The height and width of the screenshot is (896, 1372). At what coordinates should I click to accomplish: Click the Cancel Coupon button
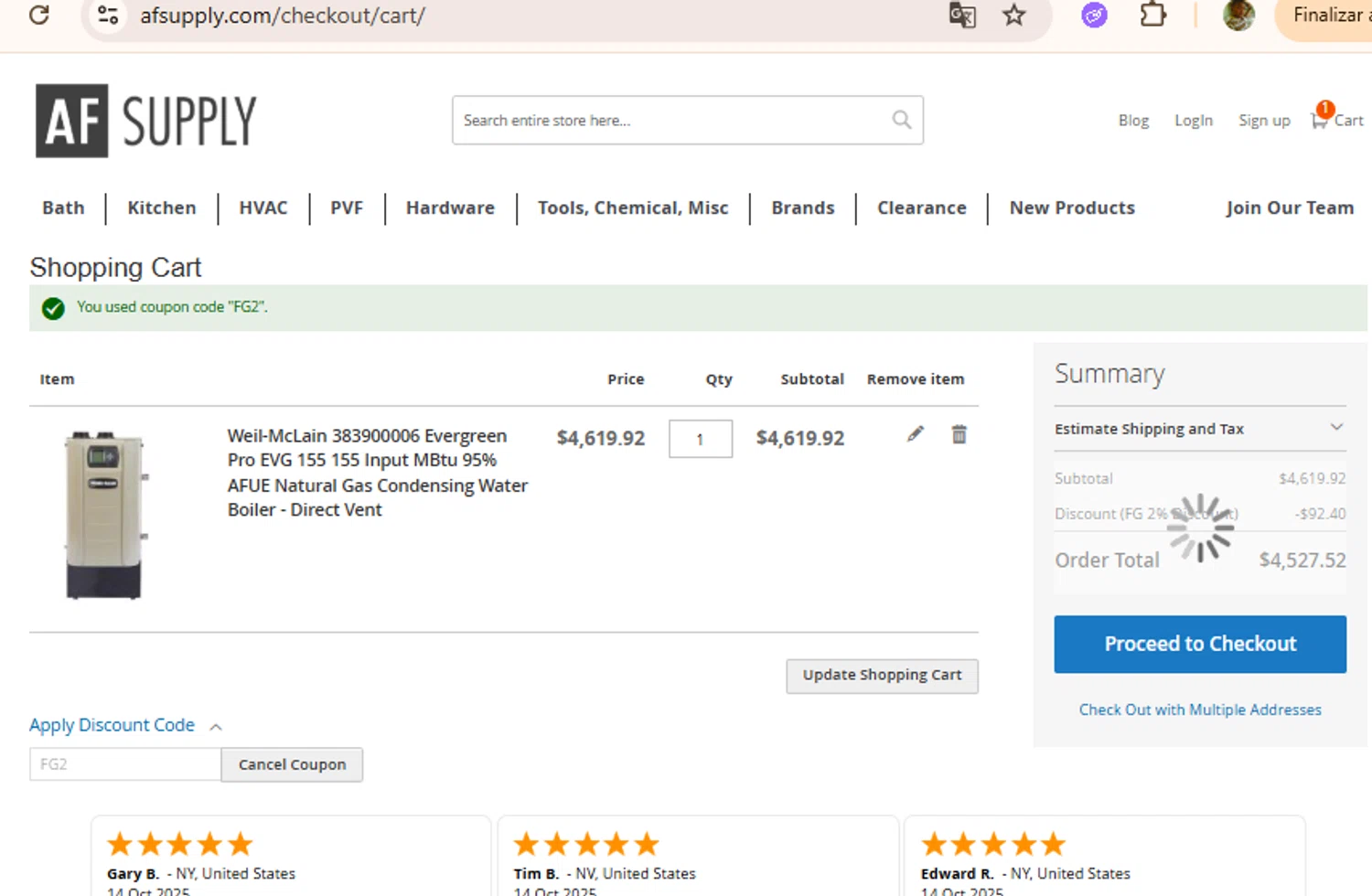tap(292, 764)
